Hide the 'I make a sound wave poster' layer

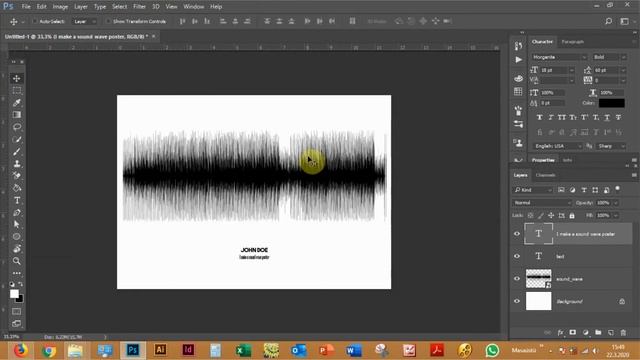tap(517, 234)
